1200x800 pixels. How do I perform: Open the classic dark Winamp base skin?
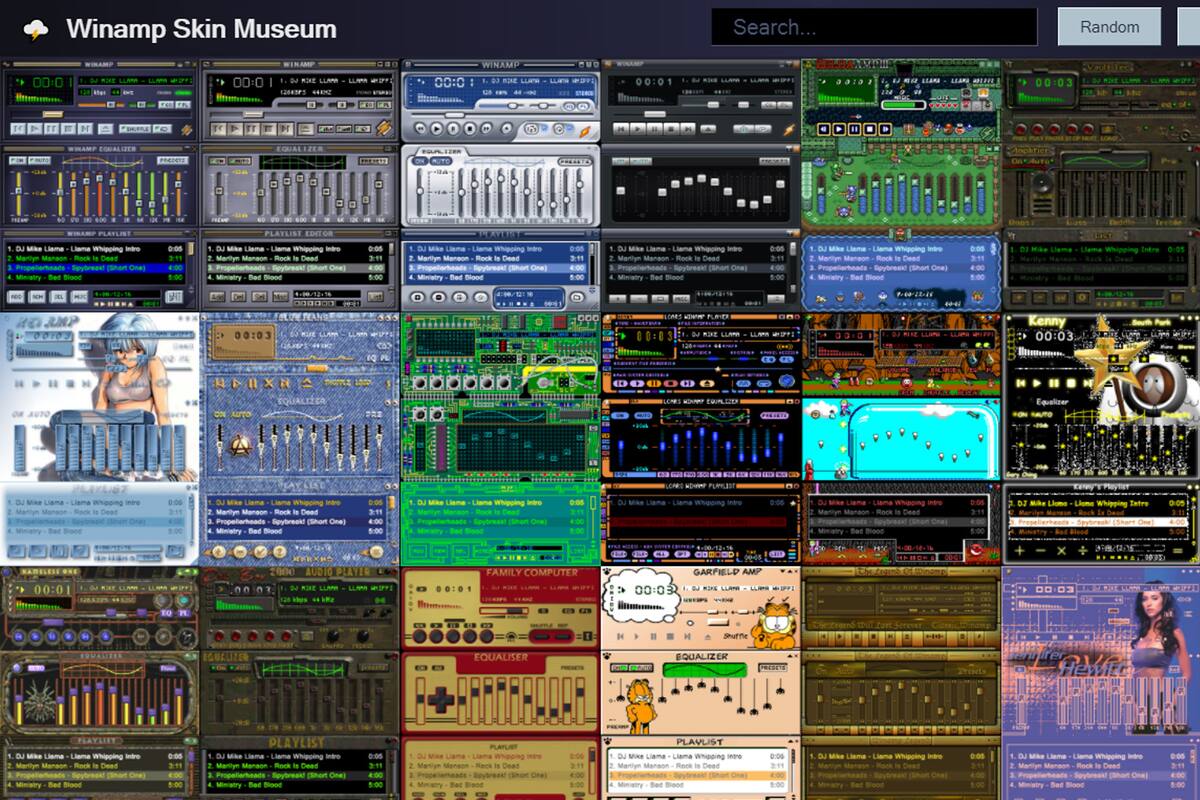tap(100, 185)
